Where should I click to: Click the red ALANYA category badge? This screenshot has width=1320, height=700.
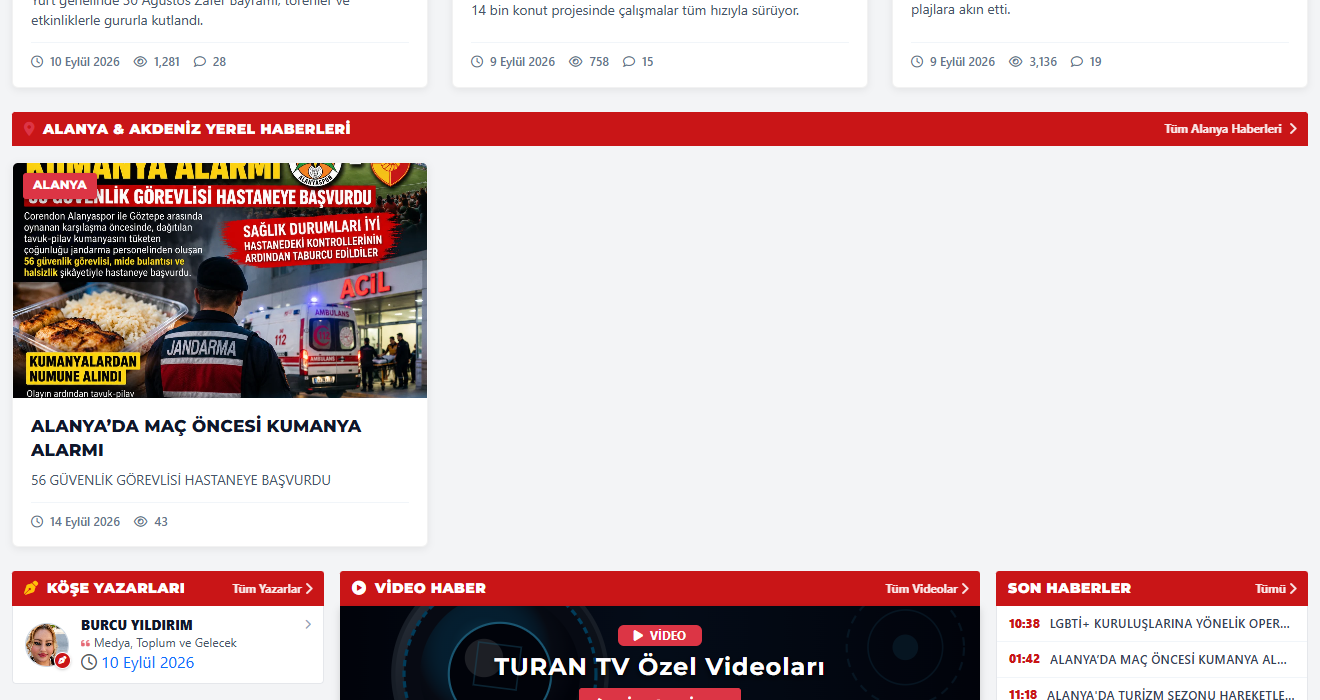coord(60,185)
